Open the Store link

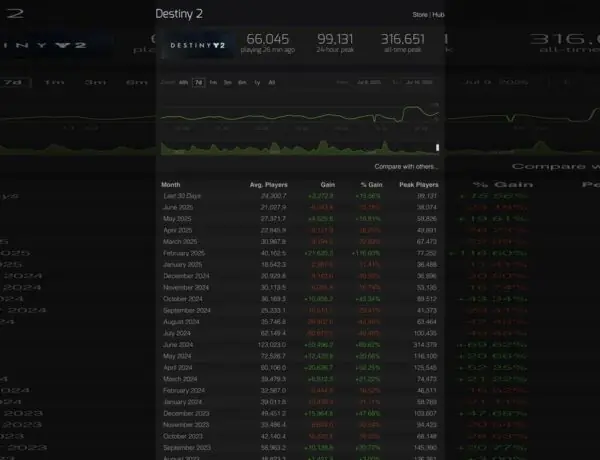[420, 15]
